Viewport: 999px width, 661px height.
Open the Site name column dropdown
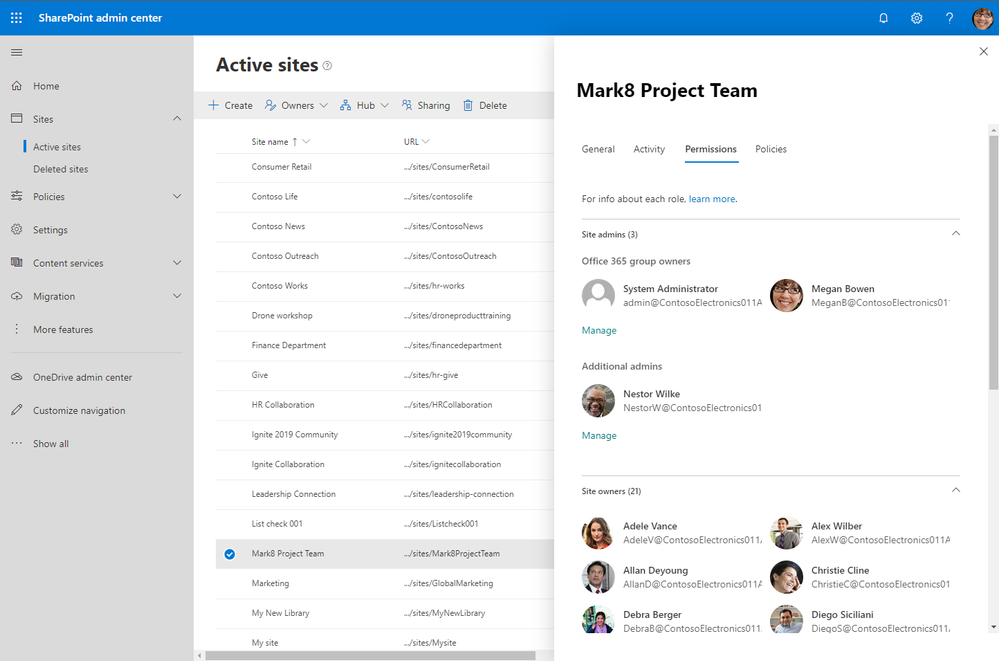[x=306, y=142]
